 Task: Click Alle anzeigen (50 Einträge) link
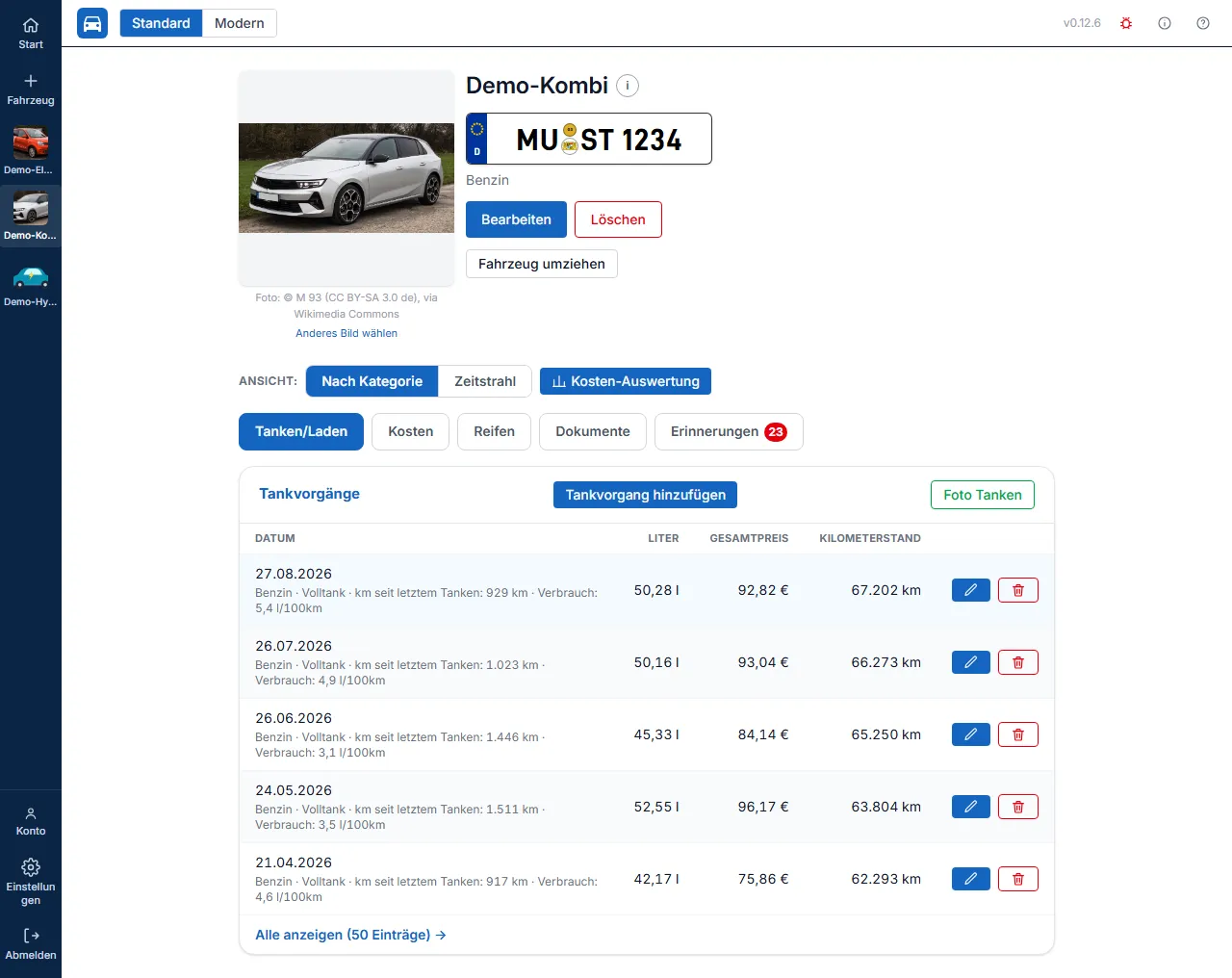point(350,935)
